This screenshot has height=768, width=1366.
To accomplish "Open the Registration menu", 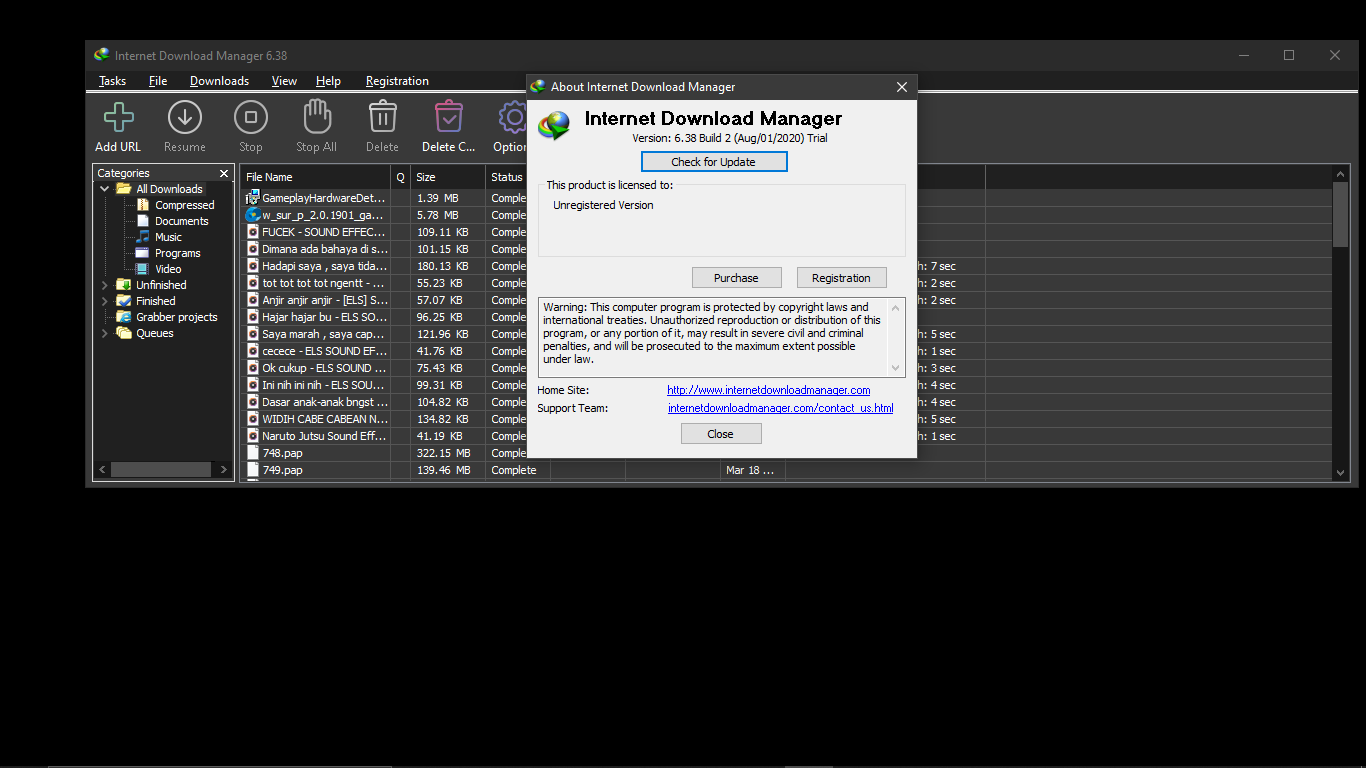I will pyautogui.click(x=397, y=81).
